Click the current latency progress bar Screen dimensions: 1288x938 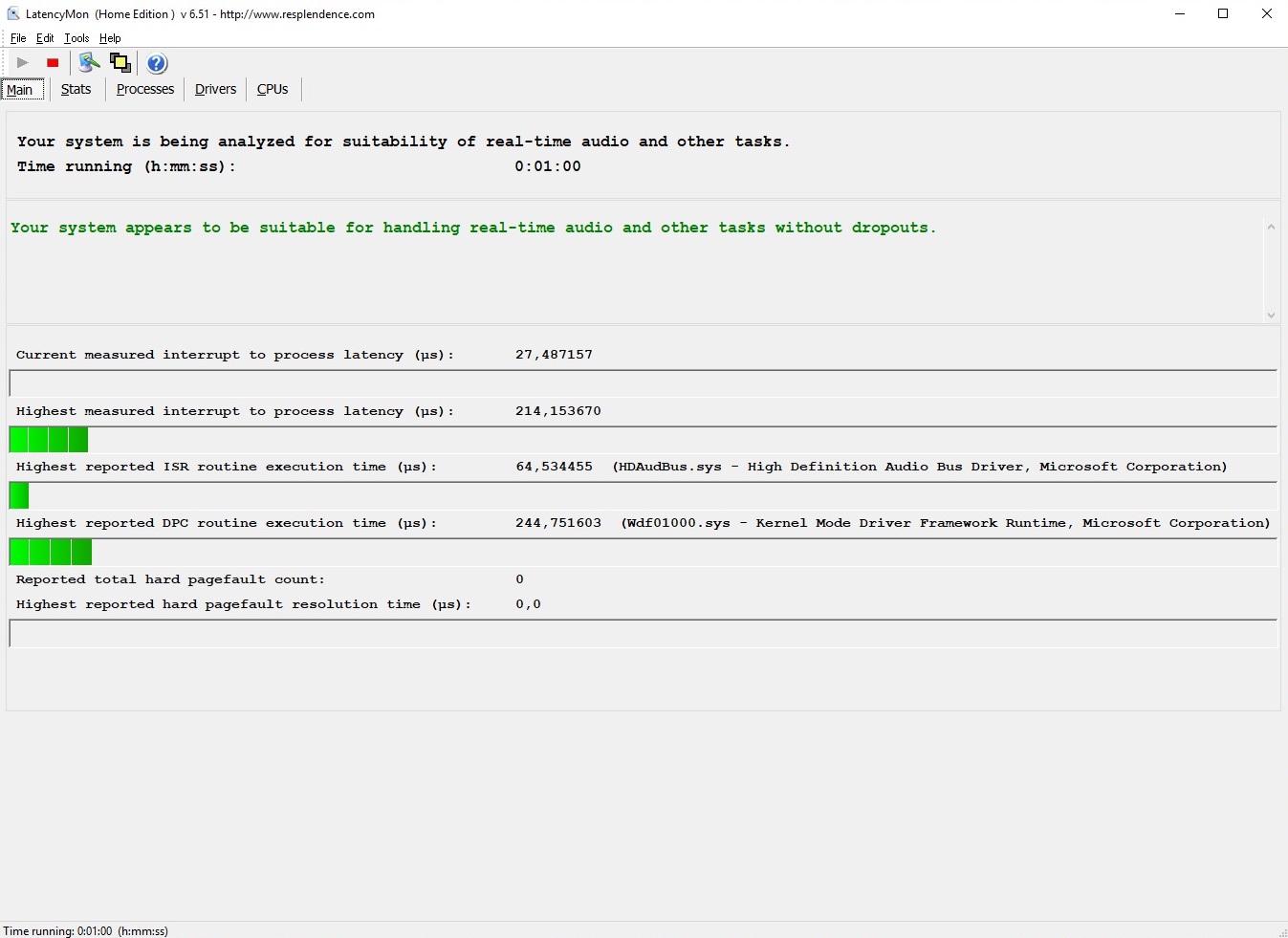pyautogui.click(x=643, y=383)
